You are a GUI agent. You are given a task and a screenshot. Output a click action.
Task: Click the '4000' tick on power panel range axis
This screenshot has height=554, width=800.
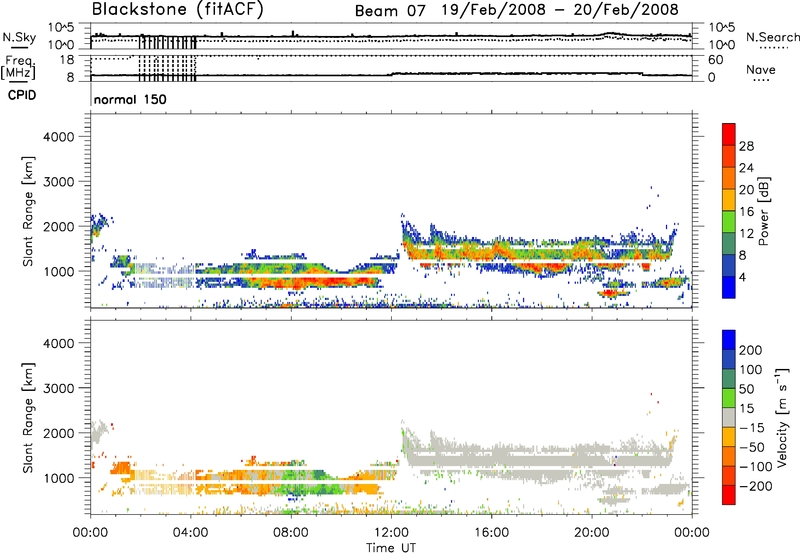(x=58, y=137)
